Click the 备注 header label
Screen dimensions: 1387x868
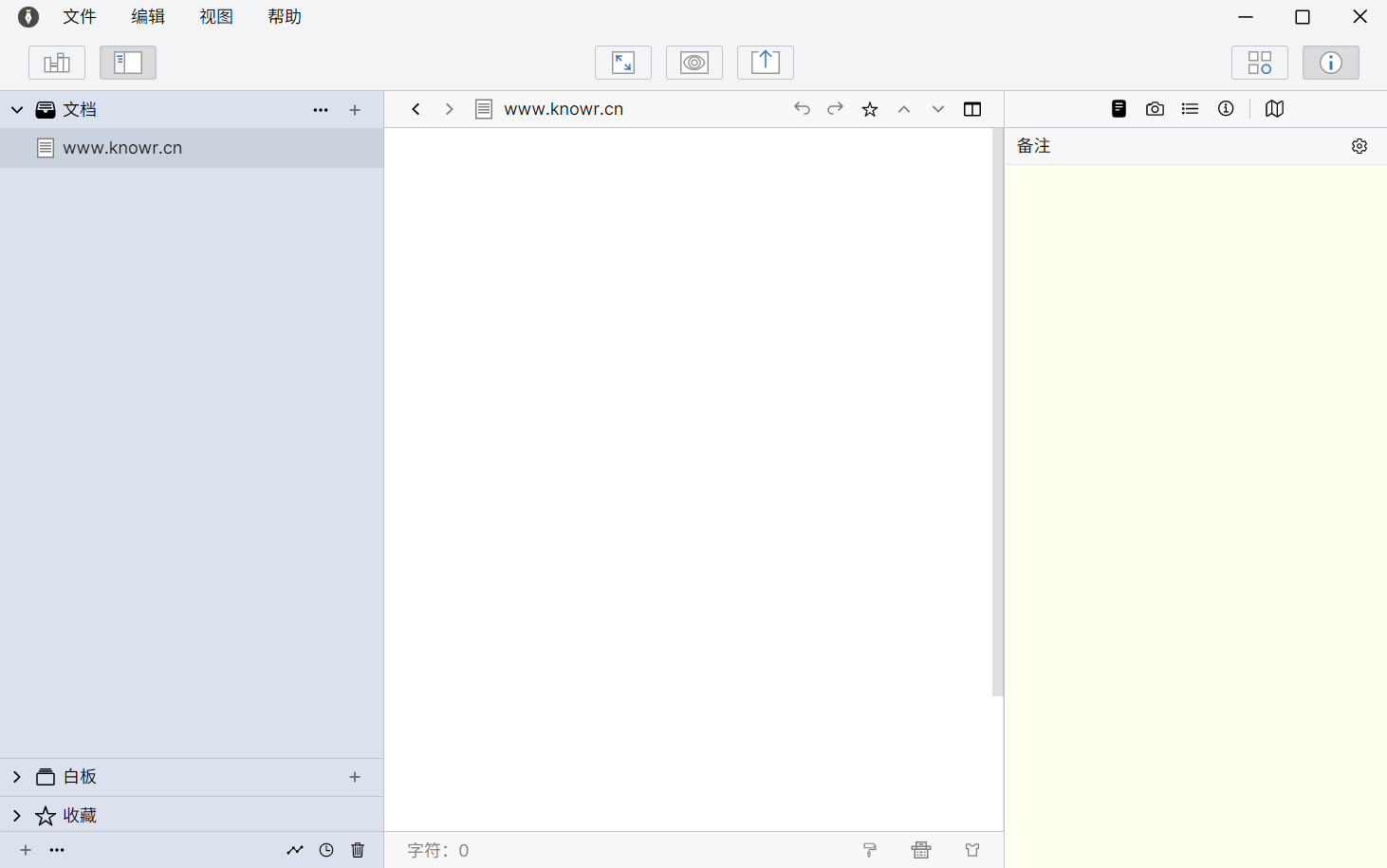click(x=1034, y=146)
